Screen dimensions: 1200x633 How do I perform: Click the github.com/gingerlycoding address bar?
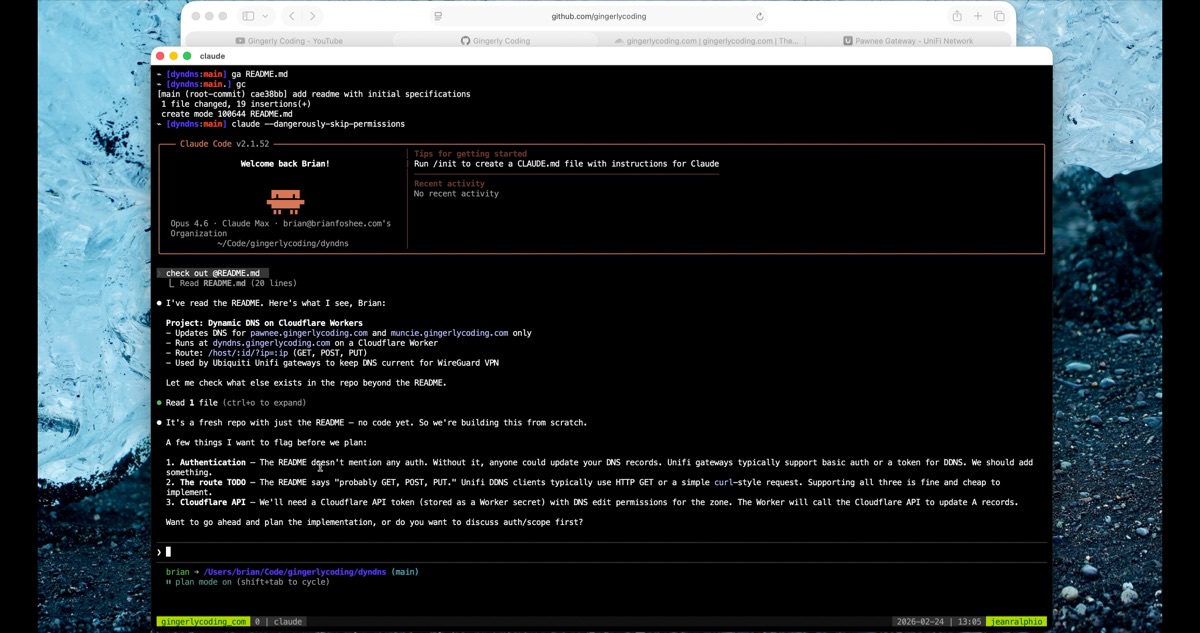pyautogui.click(x=599, y=16)
